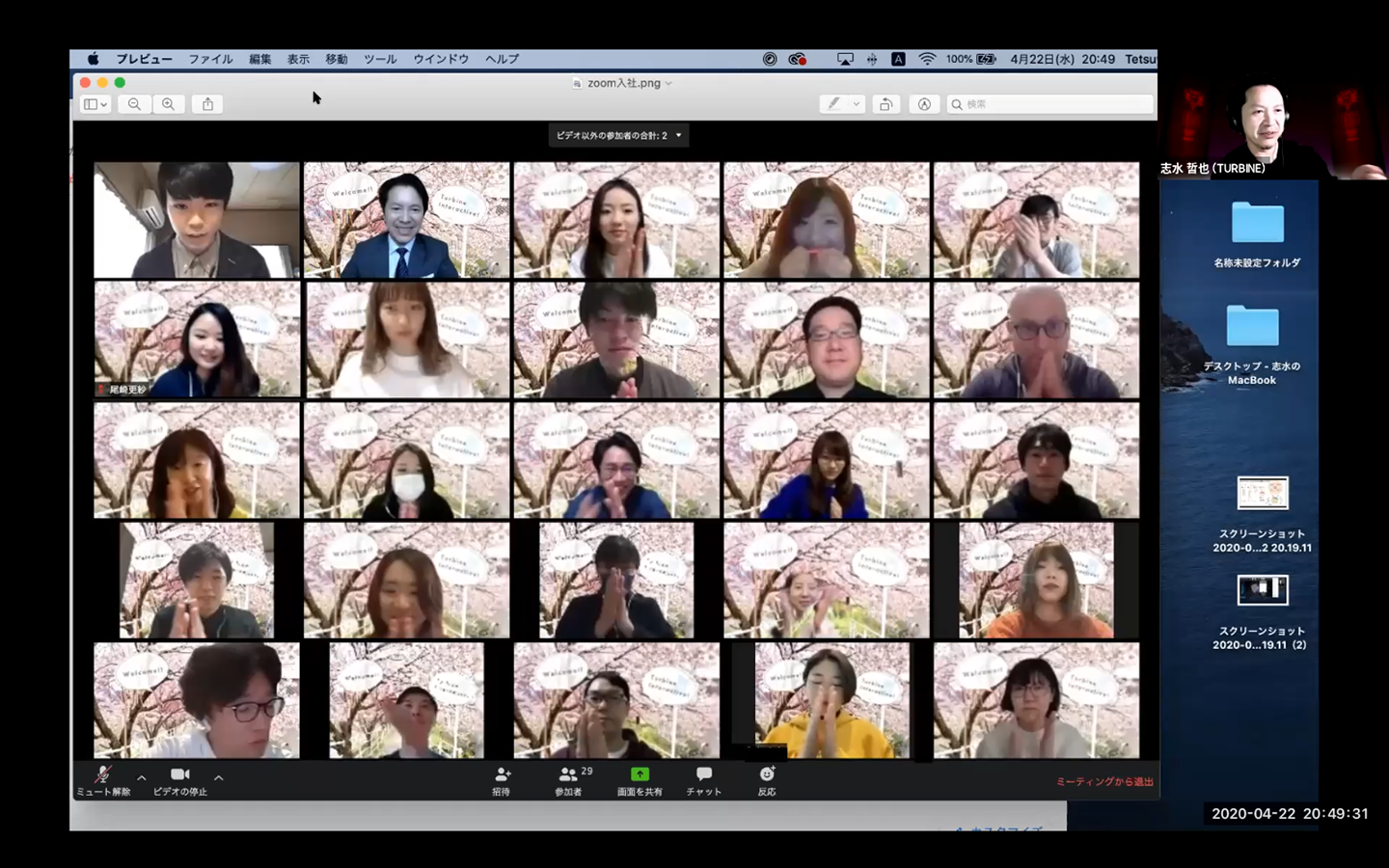Open the 表示 menu
The width and height of the screenshot is (1389, 868).
pos(298,59)
